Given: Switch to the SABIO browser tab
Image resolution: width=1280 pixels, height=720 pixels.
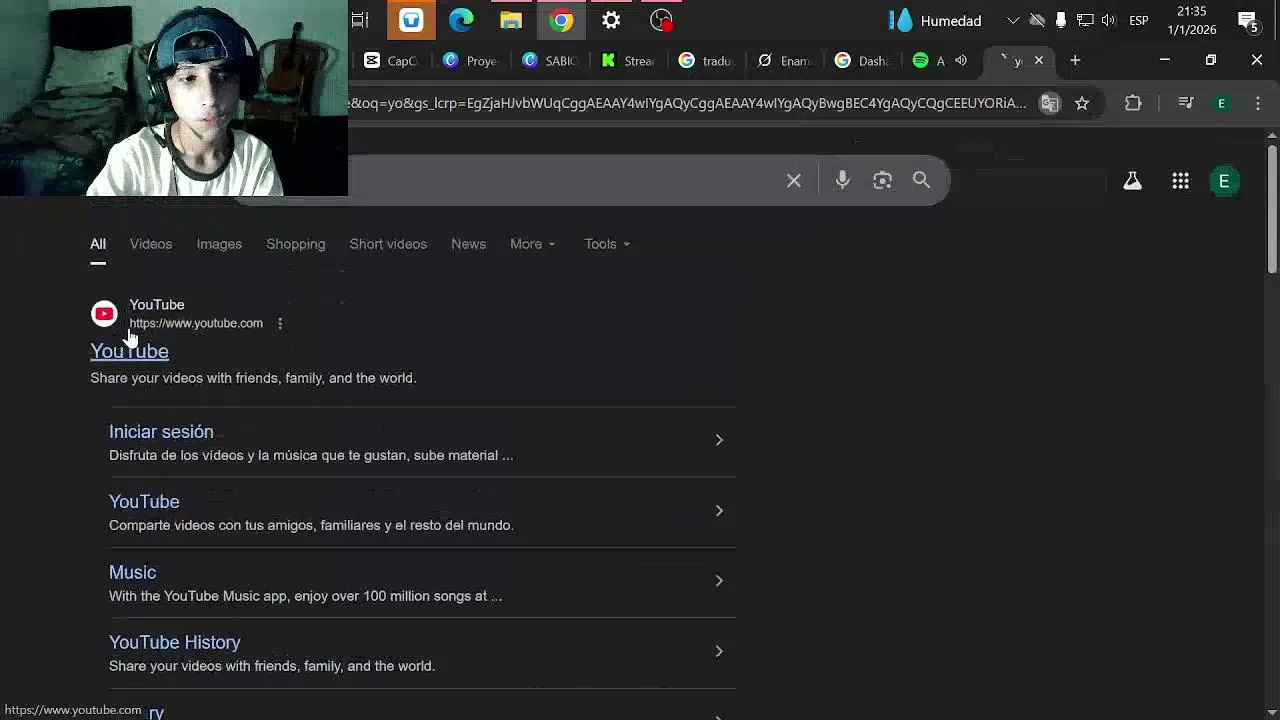Looking at the screenshot, I should click(x=550, y=61).
